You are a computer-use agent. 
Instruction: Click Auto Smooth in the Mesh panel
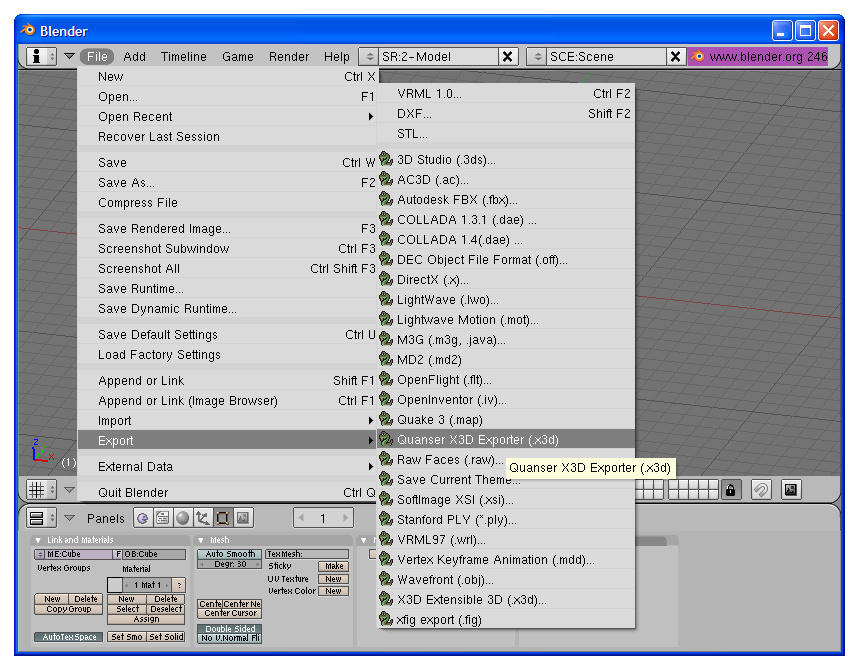pos(230,555)
